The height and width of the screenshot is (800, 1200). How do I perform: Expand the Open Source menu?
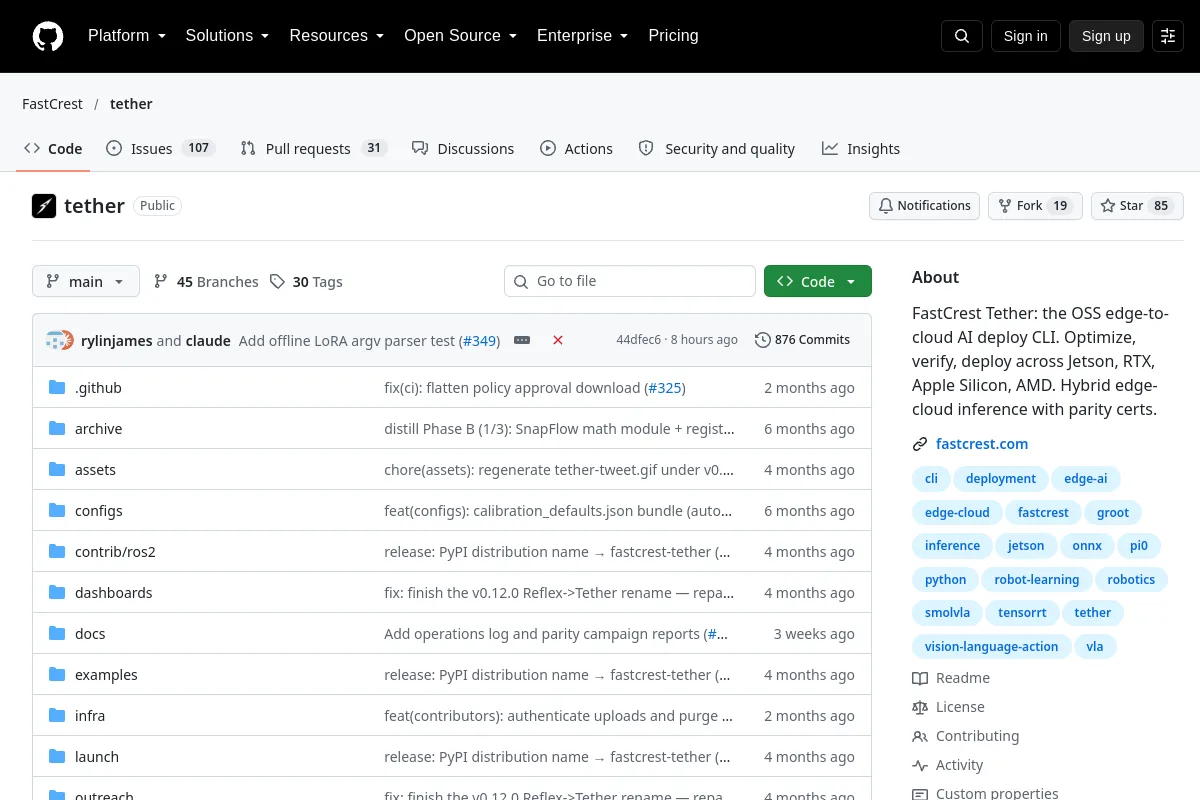point(460,36)
